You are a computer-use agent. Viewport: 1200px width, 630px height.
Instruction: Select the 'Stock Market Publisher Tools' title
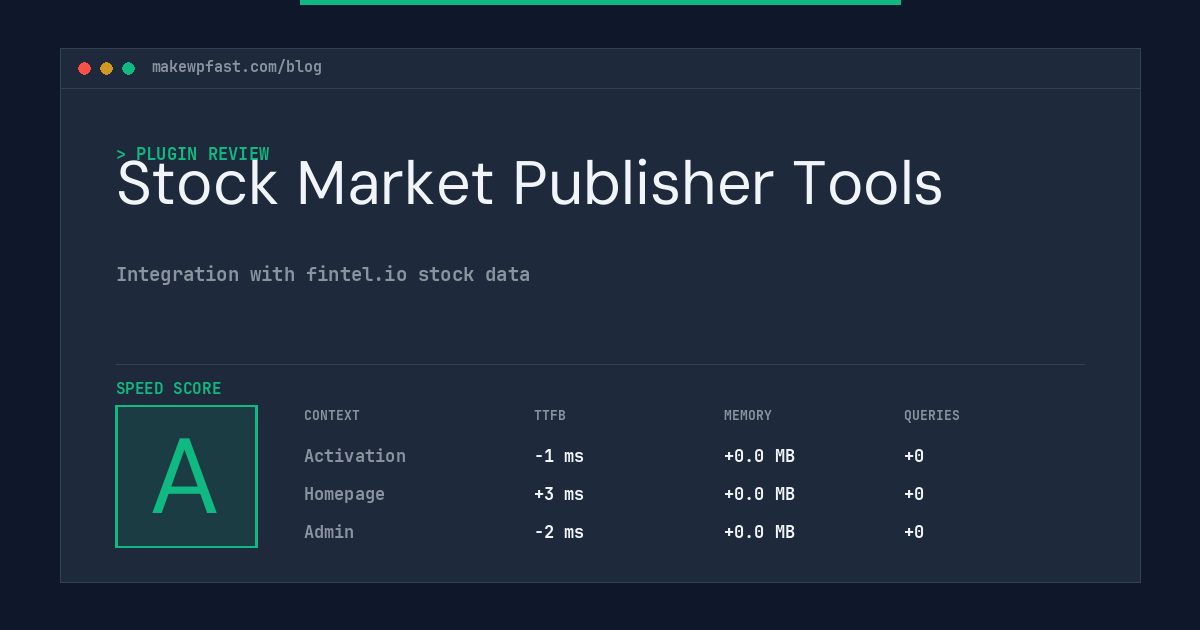point(529,184)
